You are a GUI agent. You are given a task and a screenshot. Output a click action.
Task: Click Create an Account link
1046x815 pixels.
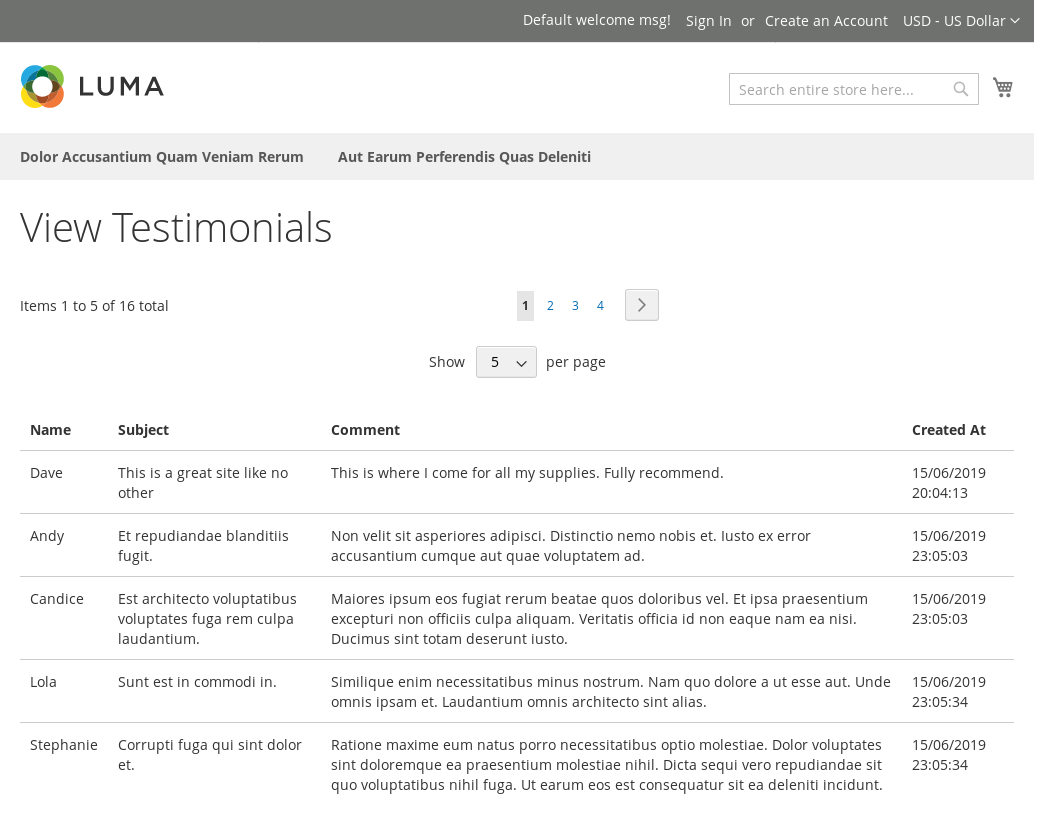[826, 21]
